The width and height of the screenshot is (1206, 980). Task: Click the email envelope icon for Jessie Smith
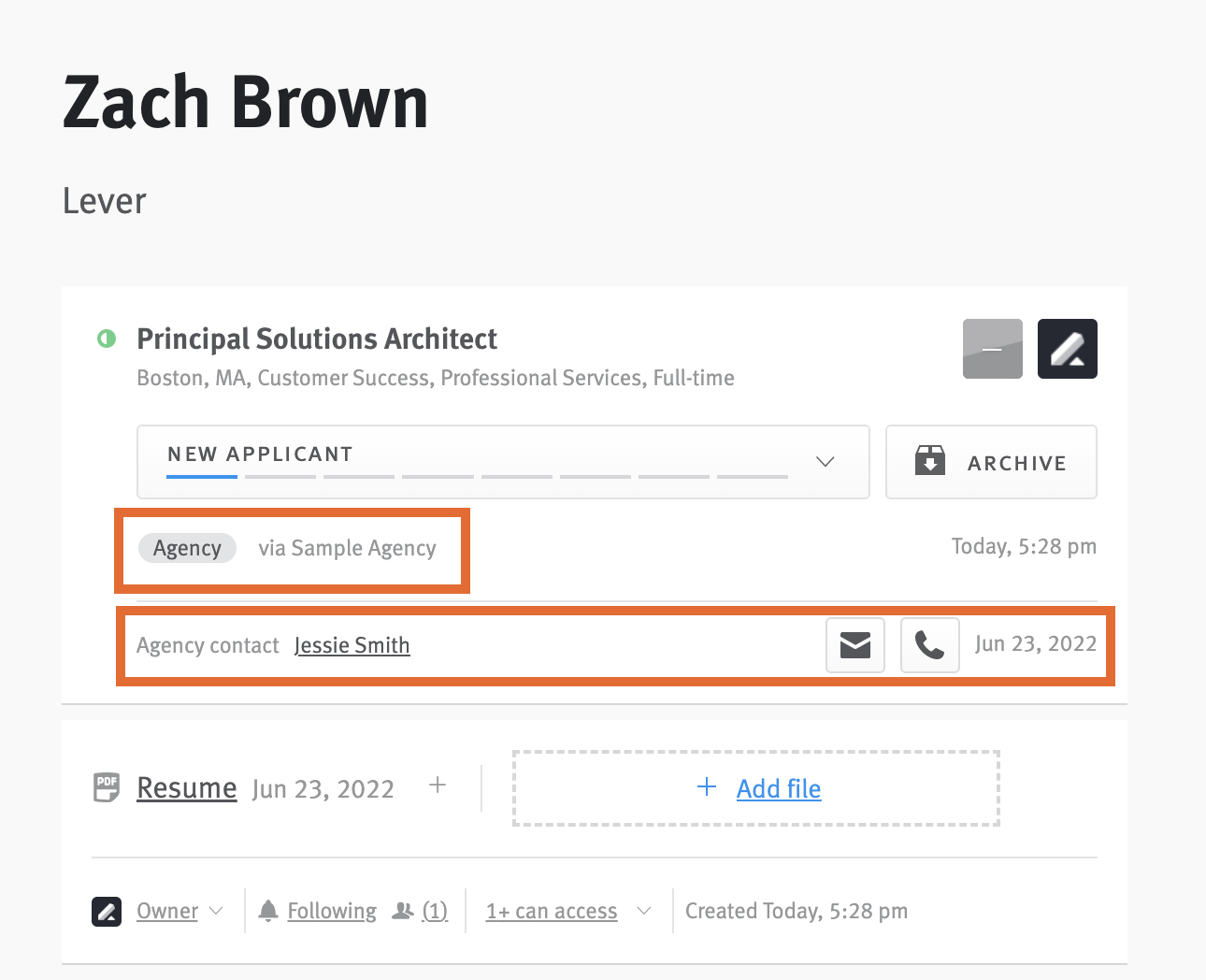[855, 645]
